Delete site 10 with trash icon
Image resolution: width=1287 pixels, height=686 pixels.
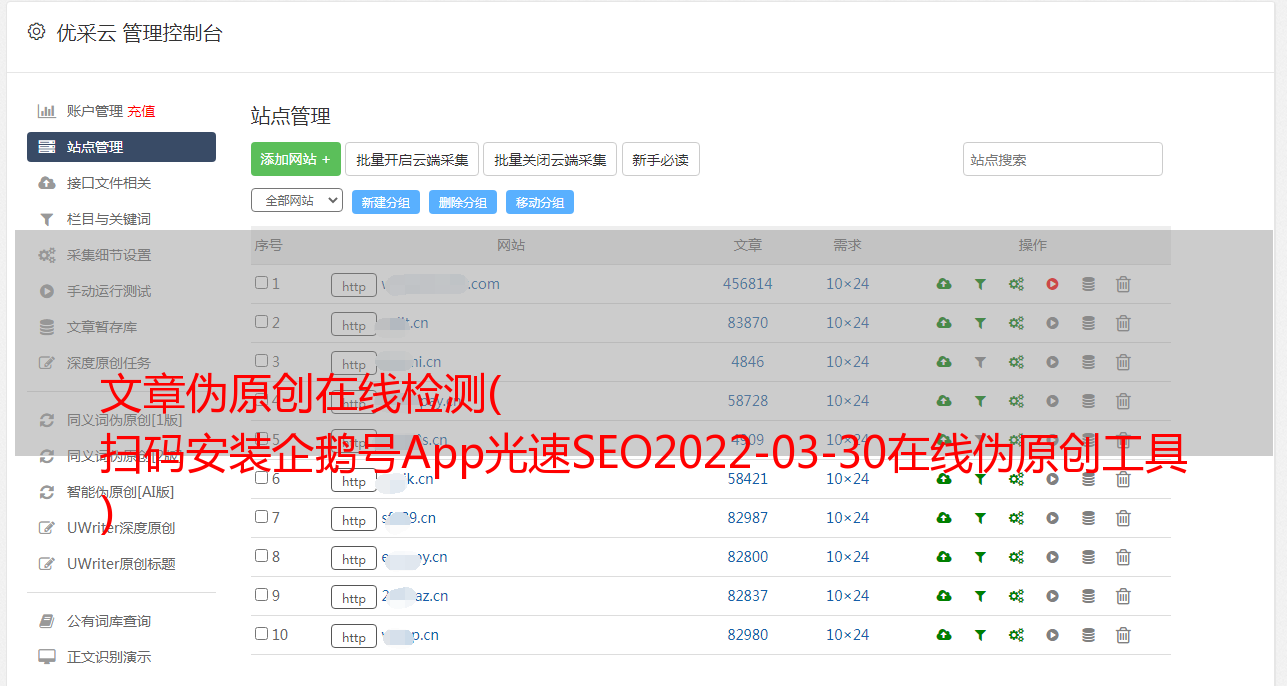(x=1123, y=635)
